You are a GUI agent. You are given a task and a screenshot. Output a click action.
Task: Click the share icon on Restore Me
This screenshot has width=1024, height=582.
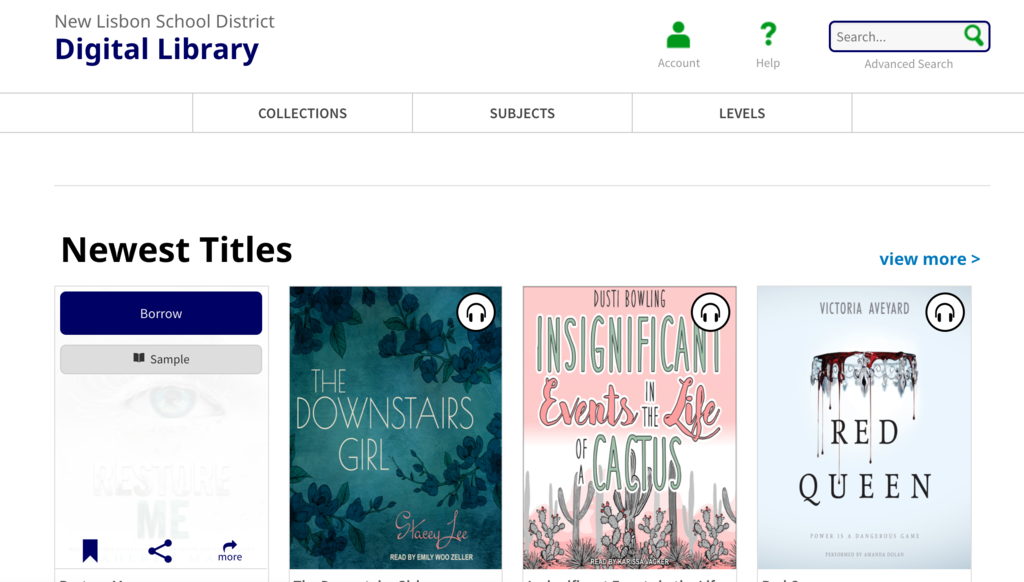pos(160,551)
